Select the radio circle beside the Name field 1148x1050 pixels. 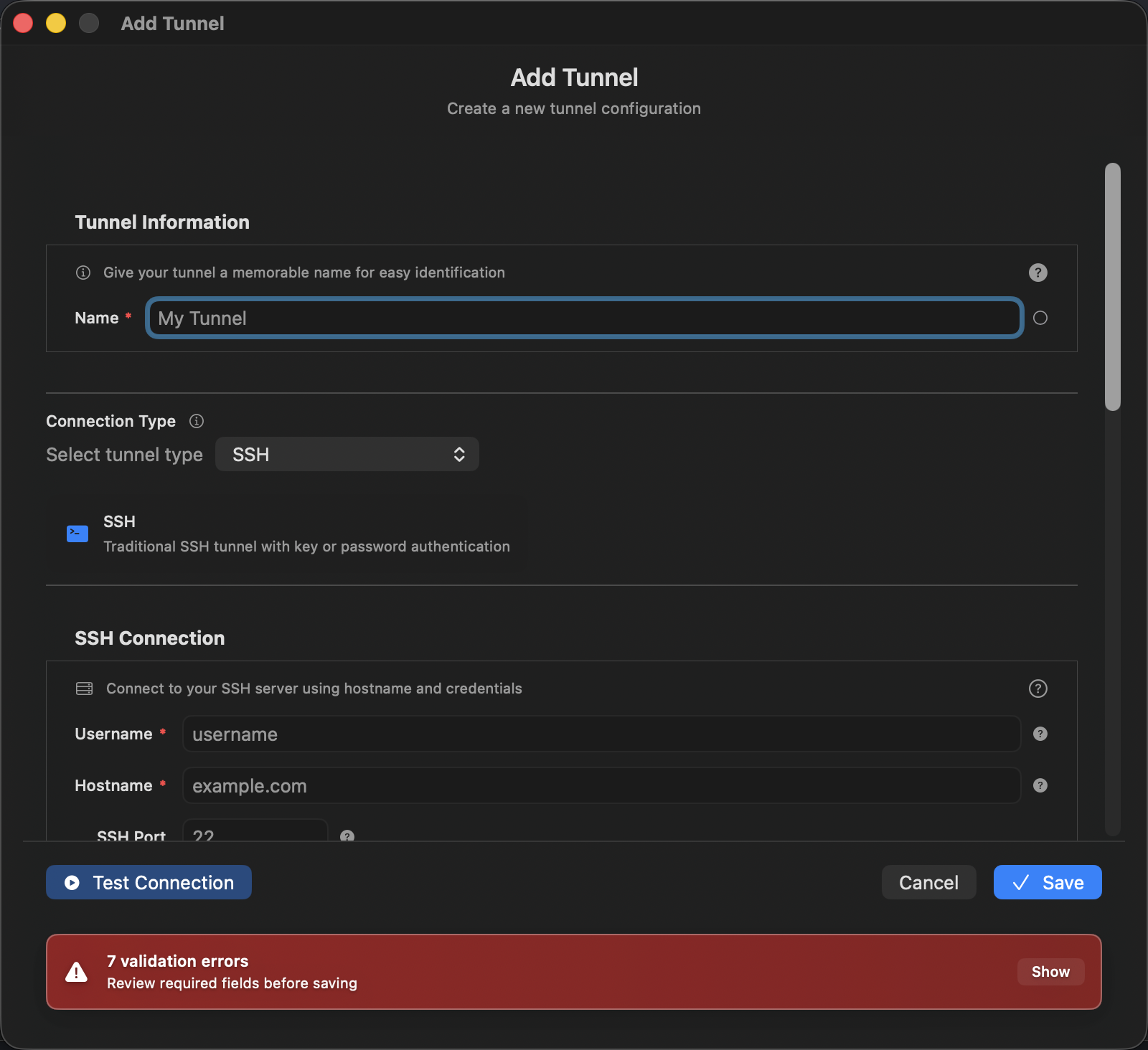coord(1041,318)
